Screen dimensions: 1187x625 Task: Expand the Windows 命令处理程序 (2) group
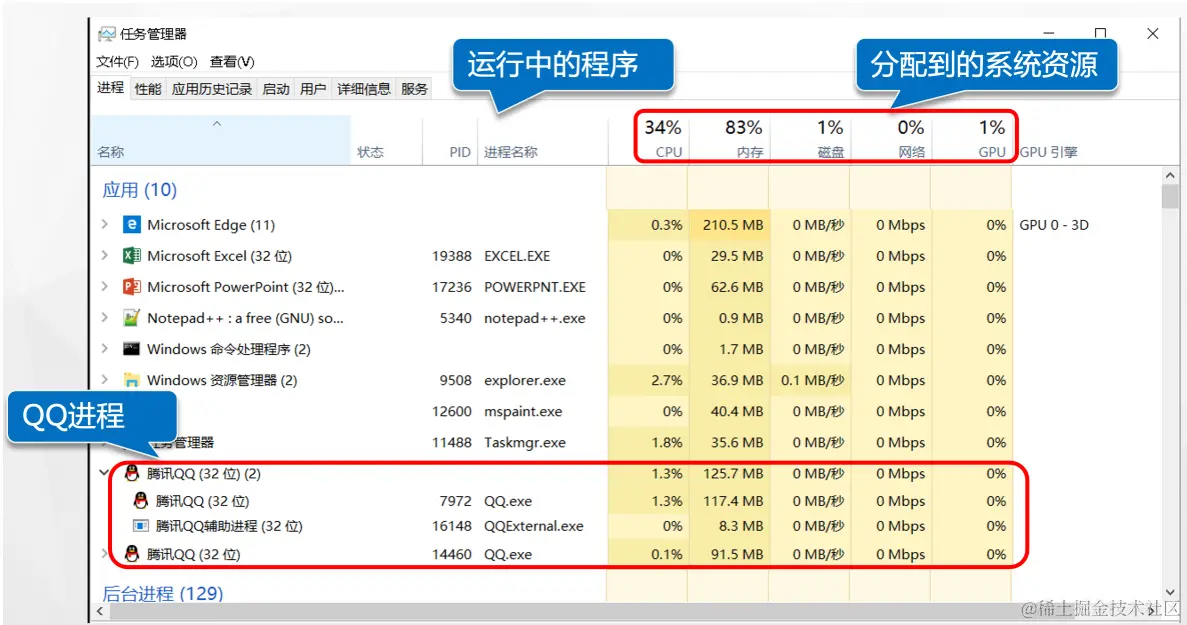click(x=104, y=348)
